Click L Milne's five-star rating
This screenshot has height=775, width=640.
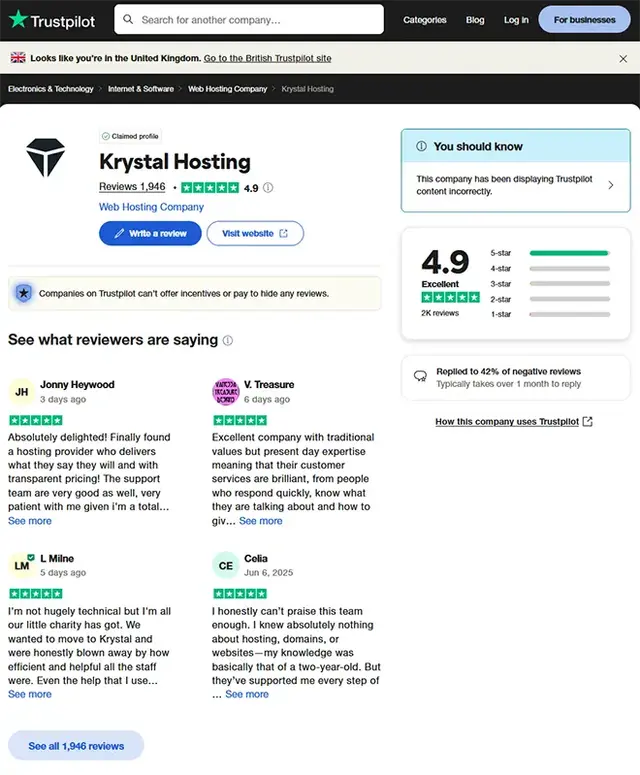point(36,594)
